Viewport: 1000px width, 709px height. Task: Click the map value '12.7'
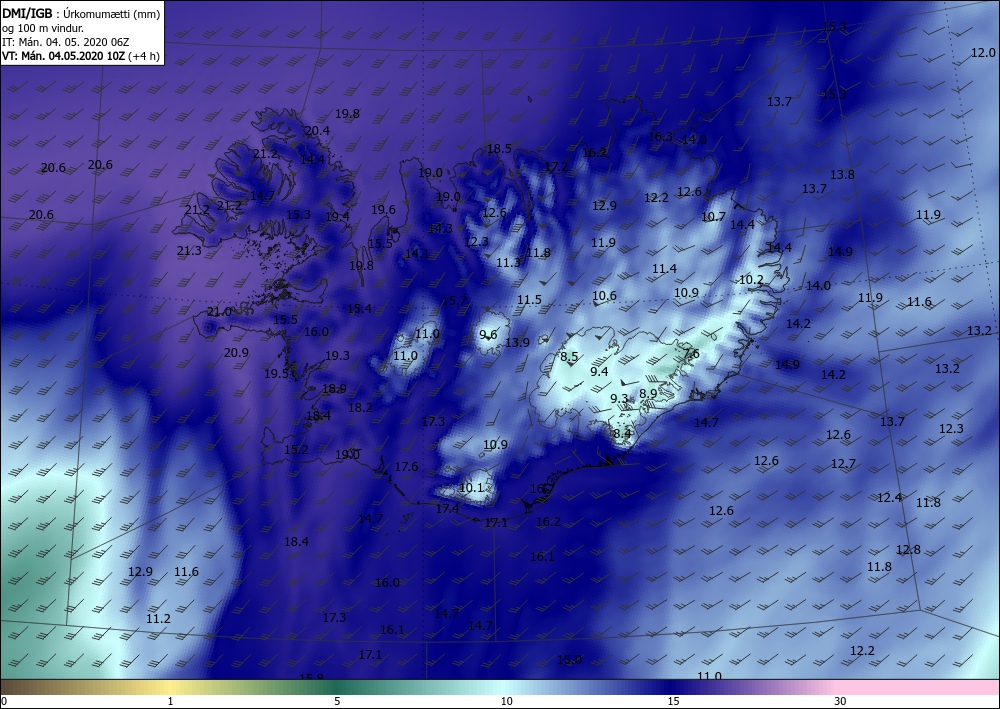click(844, 464)
